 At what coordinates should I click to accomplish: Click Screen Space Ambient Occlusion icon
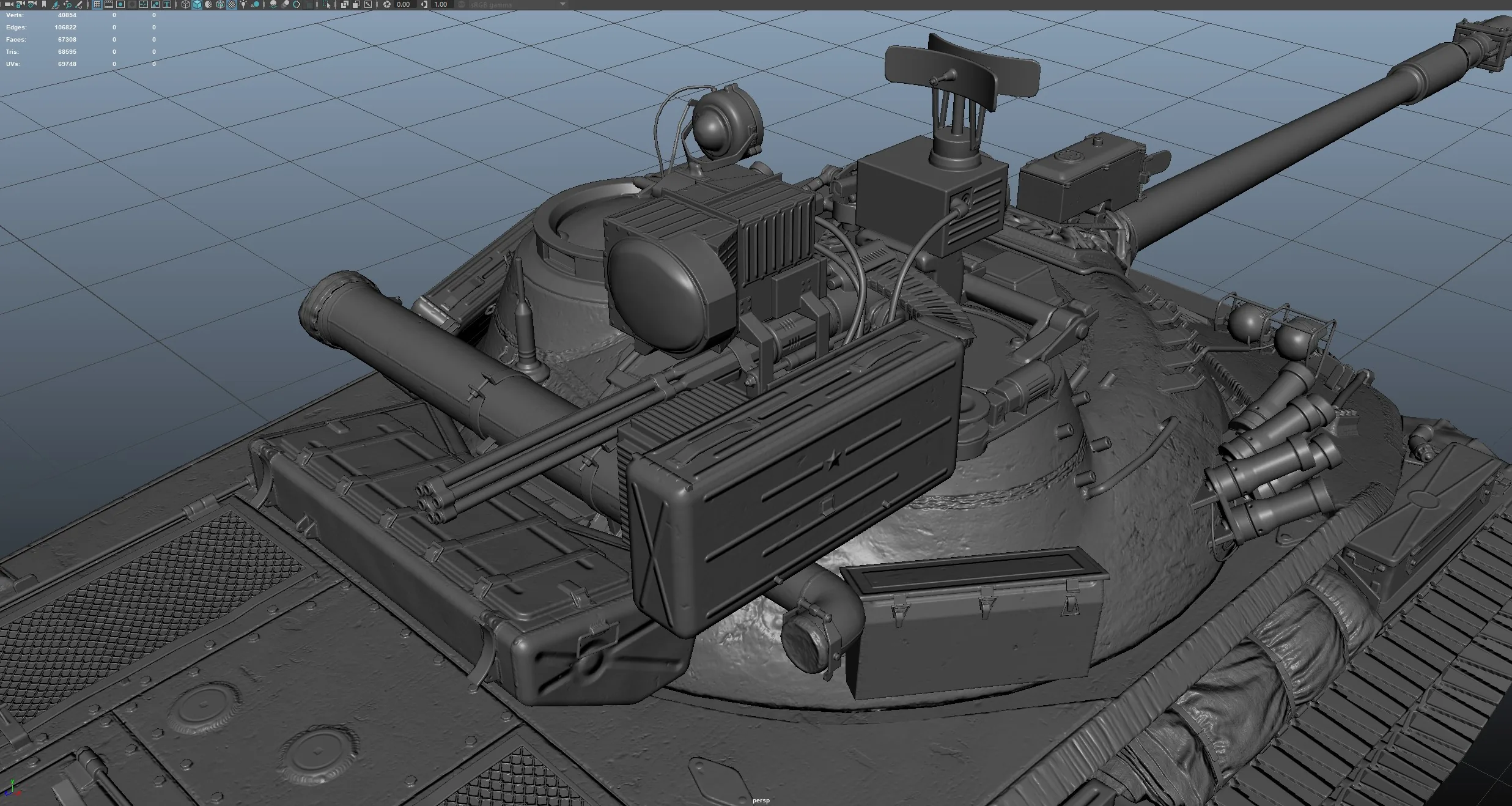point(274,4)
